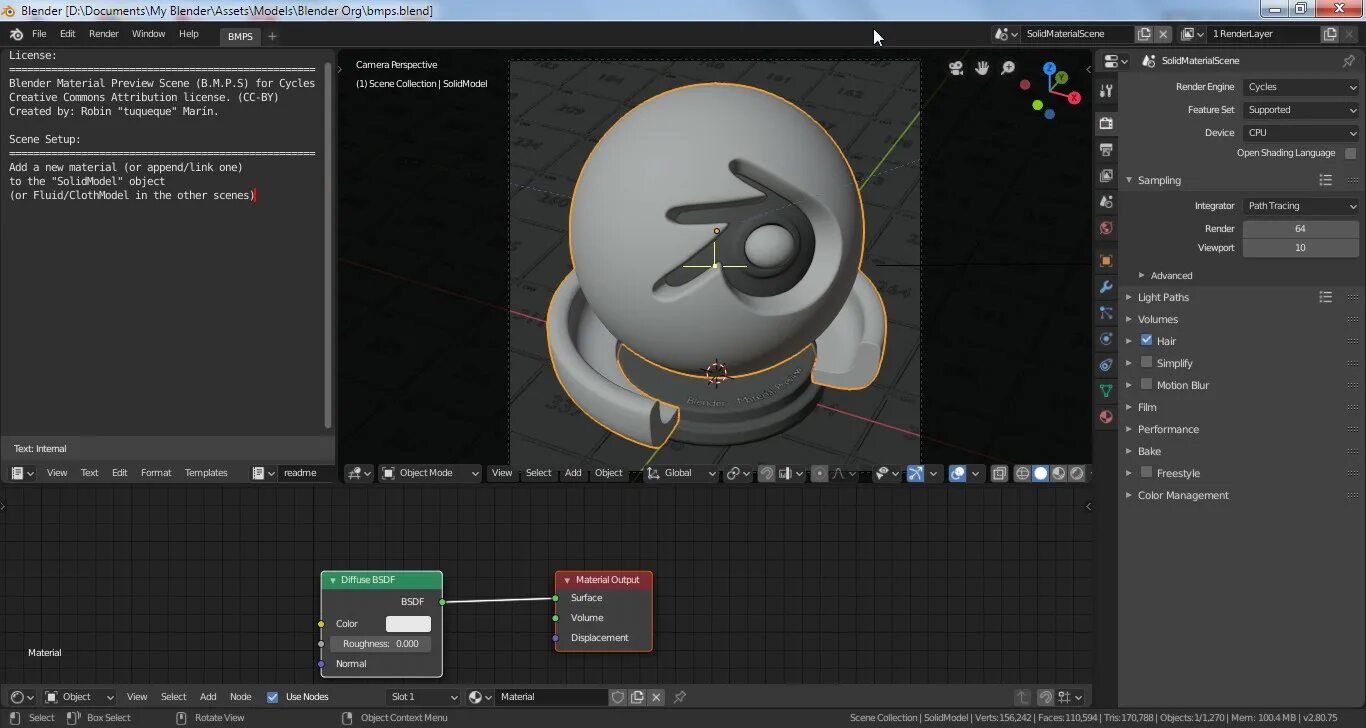Open the Object Mode dropdown

click(430, 473)
